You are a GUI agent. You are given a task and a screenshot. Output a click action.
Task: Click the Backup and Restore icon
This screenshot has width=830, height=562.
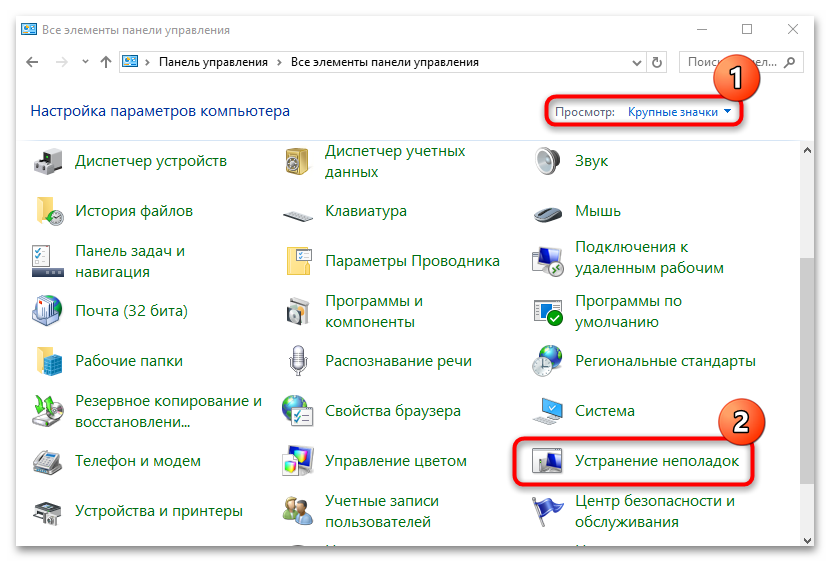point(48,411)
